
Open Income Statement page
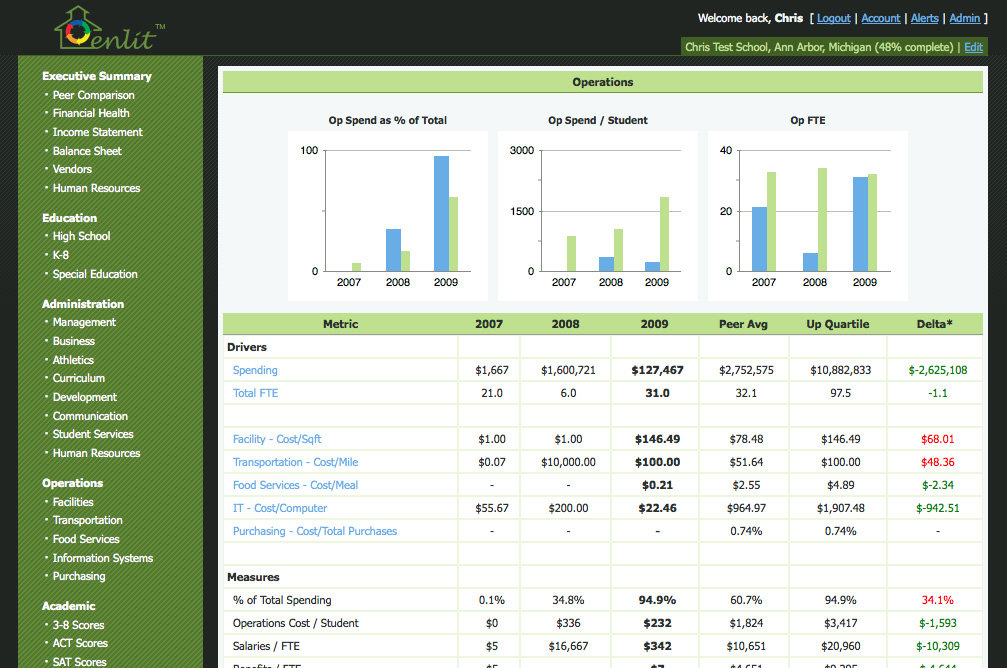pos(98,132)
